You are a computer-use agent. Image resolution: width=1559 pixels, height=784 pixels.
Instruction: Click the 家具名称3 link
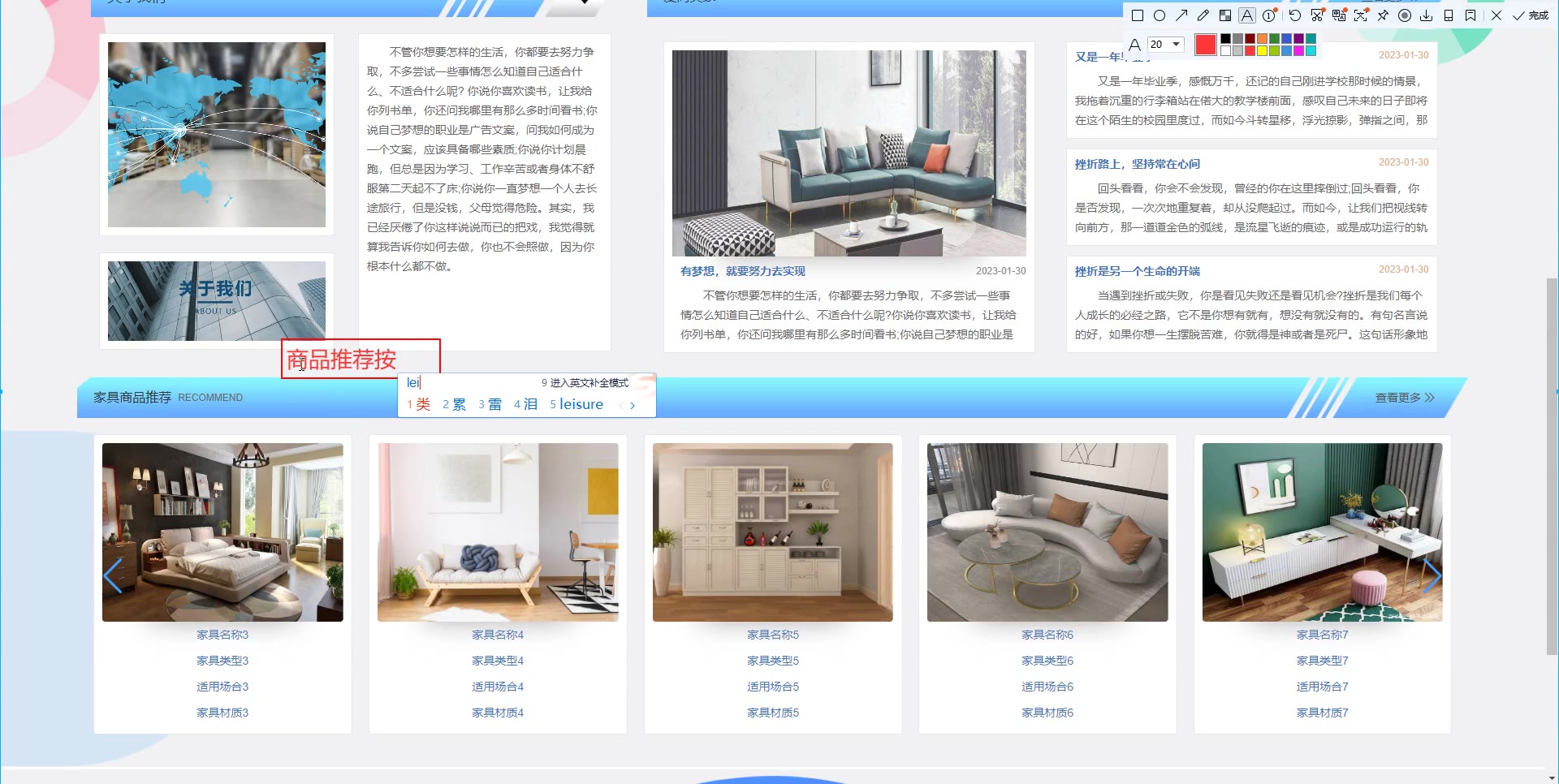pos(222,635)
